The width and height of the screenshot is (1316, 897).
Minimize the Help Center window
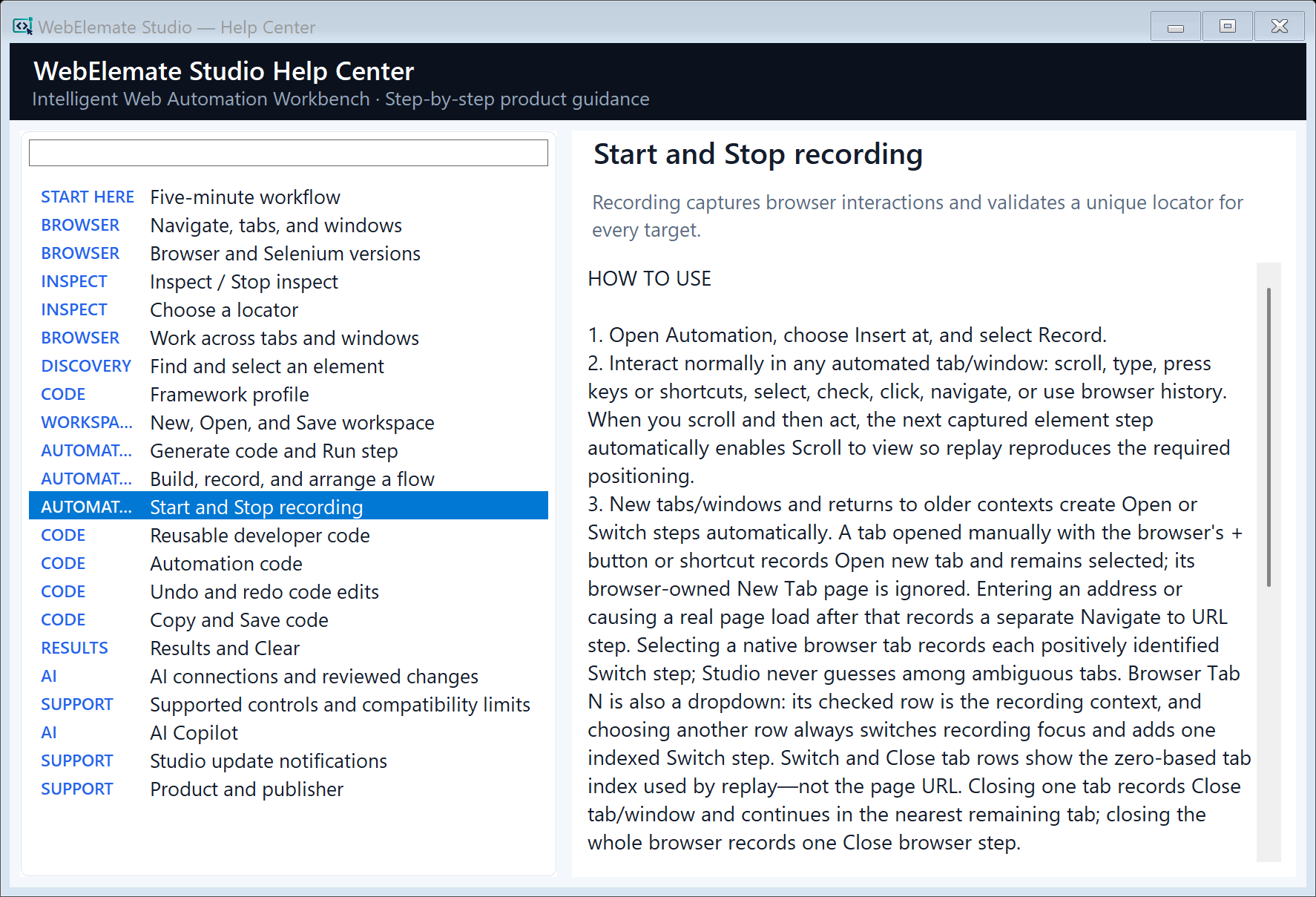point(1176,27)
